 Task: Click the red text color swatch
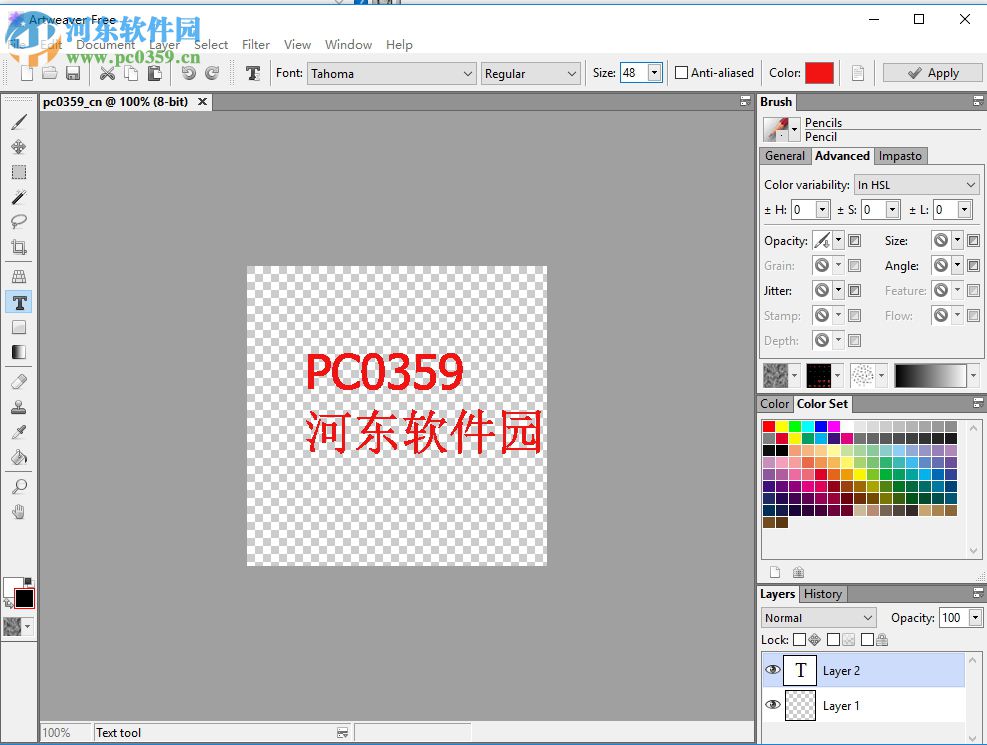click(x=822, y=72)
